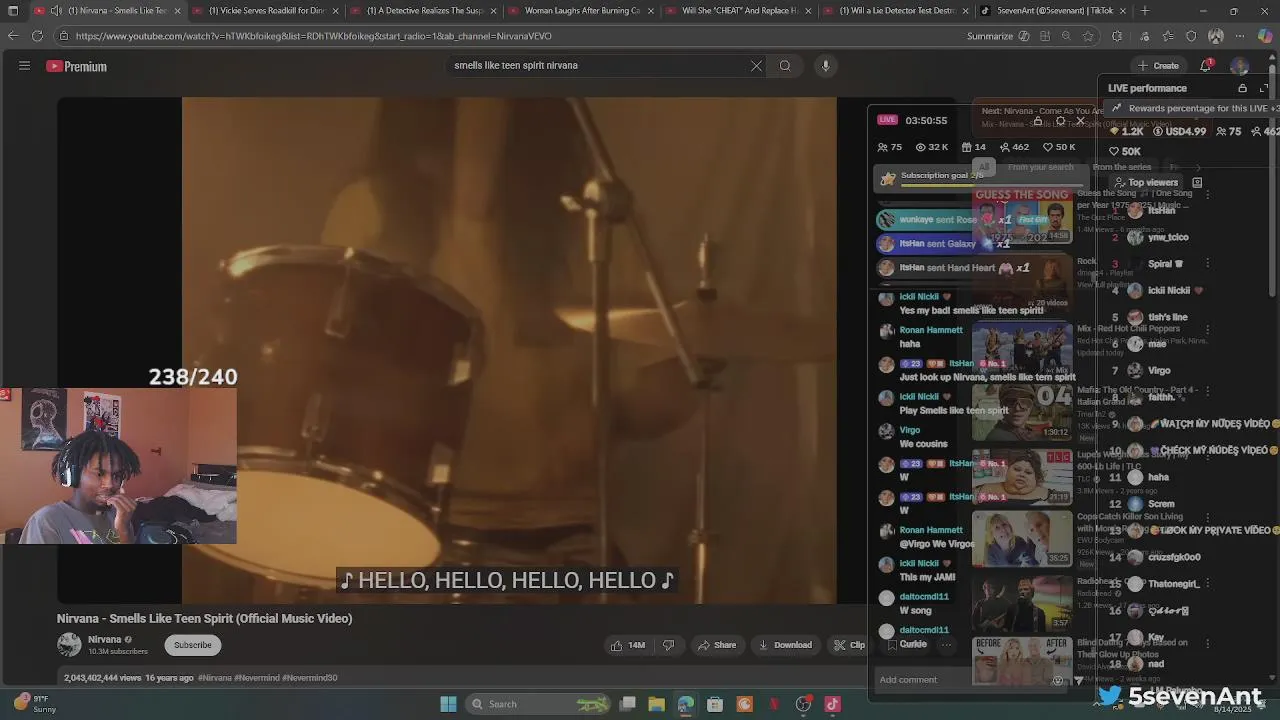Open a new browser tab with plus

(1145, 11)
